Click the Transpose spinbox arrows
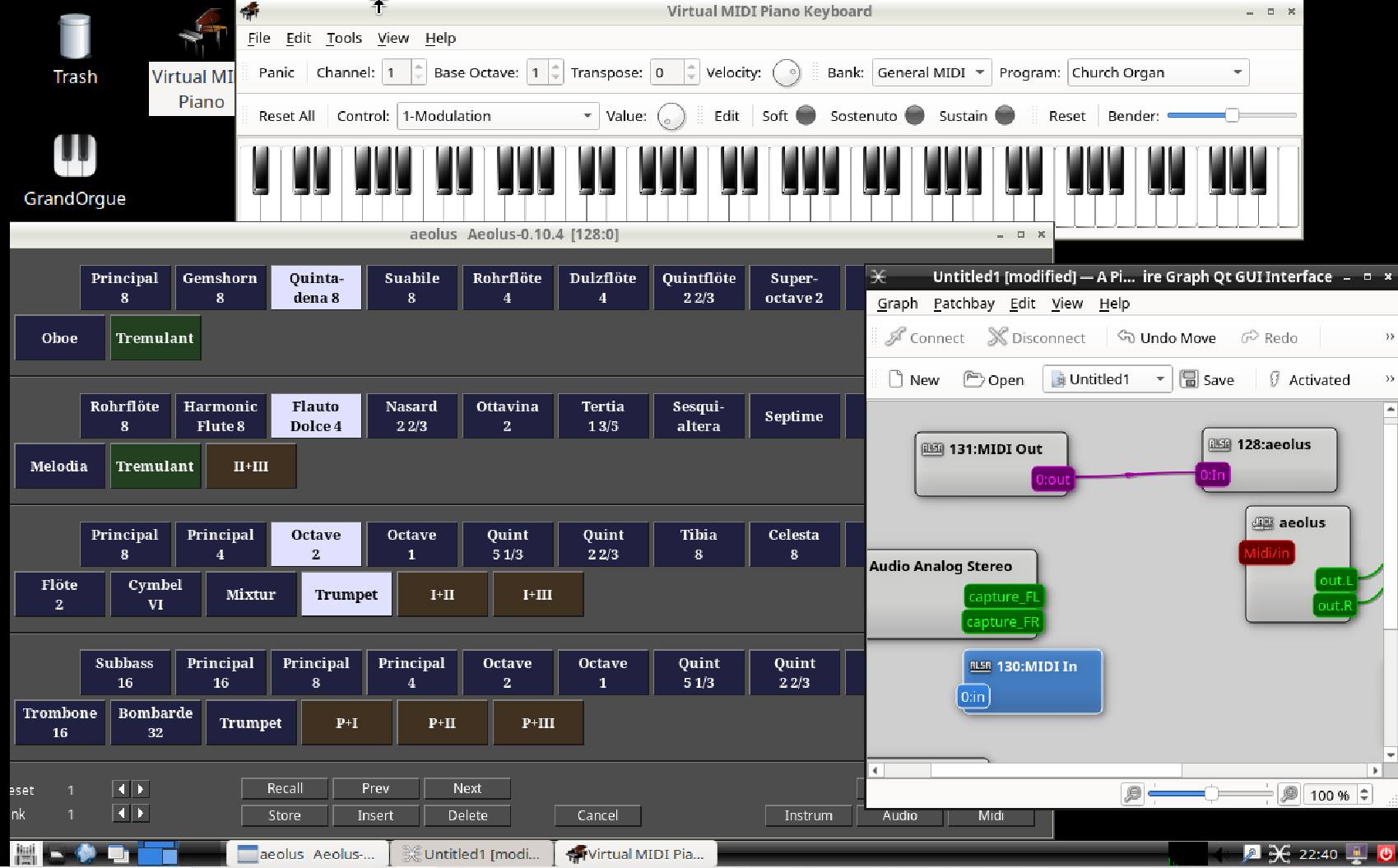The height and width of the screenshot is (868, 1398). 692,72
